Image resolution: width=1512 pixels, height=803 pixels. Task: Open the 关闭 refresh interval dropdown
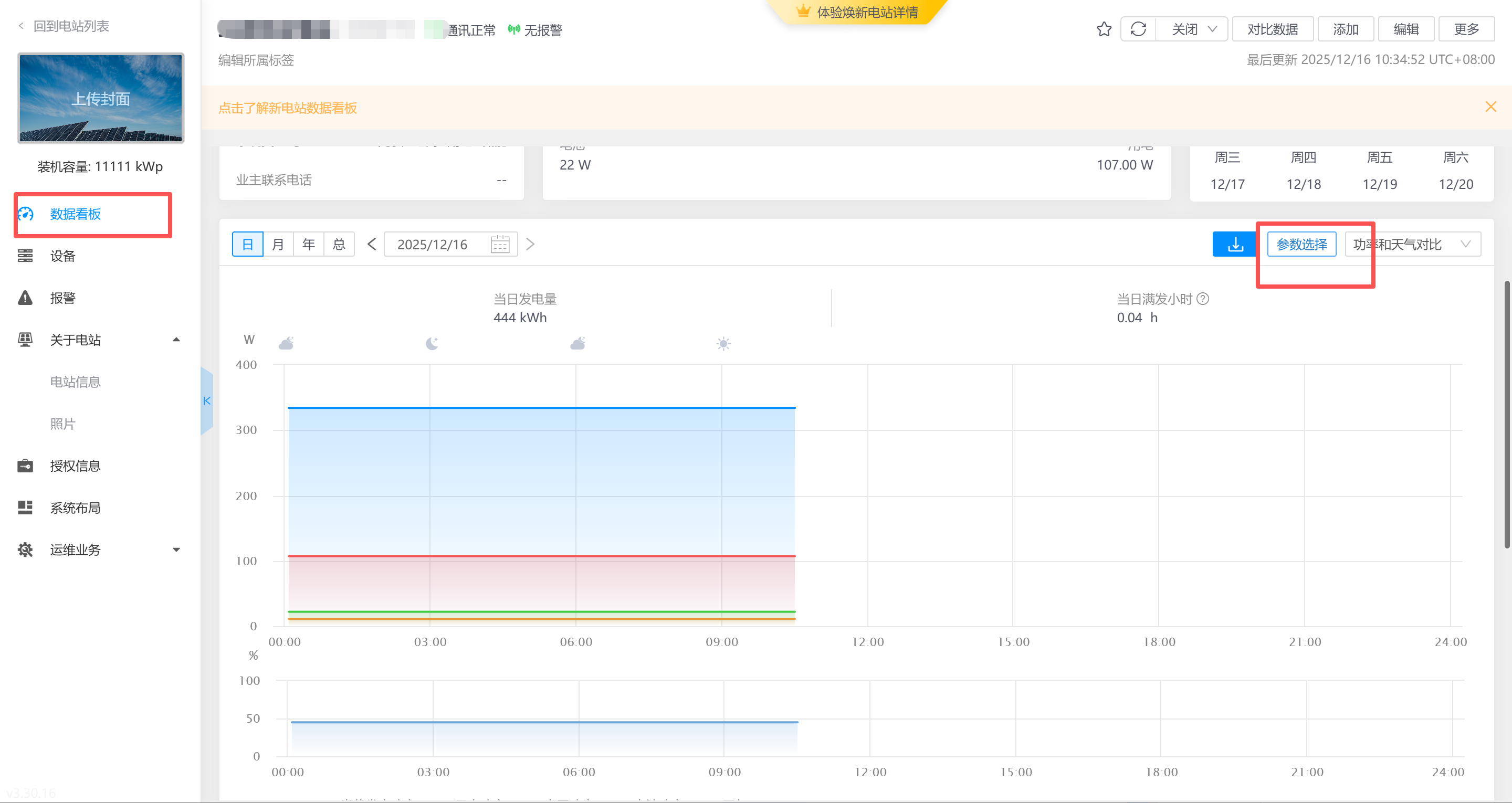click(x=1192, y=29)
